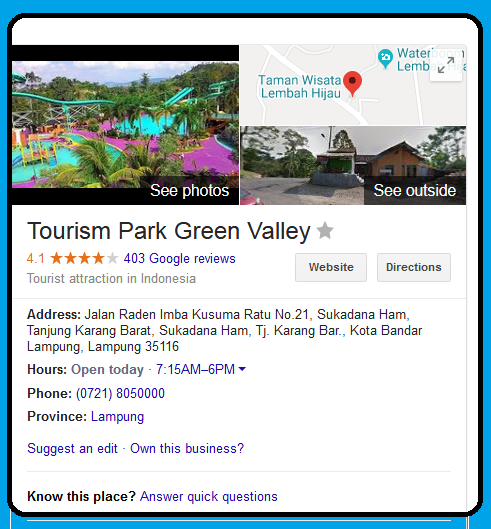Click the Waterboom camera marker icon on map
The image size is (491, 529).
[x=385, y=58]
